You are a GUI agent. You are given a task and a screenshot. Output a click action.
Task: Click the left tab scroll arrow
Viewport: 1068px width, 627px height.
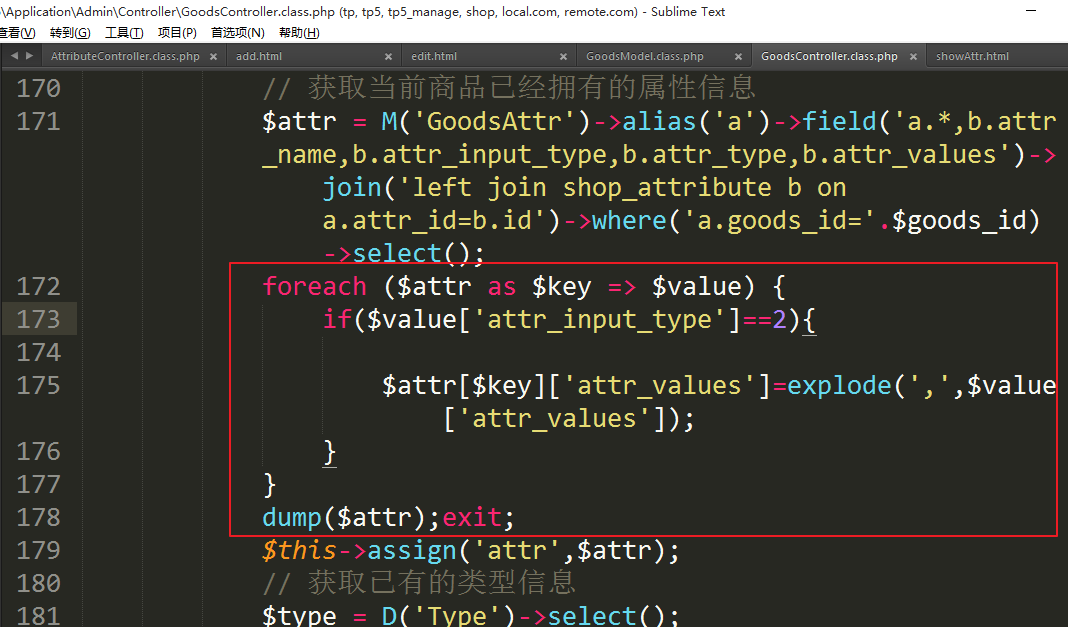(13, 56)
